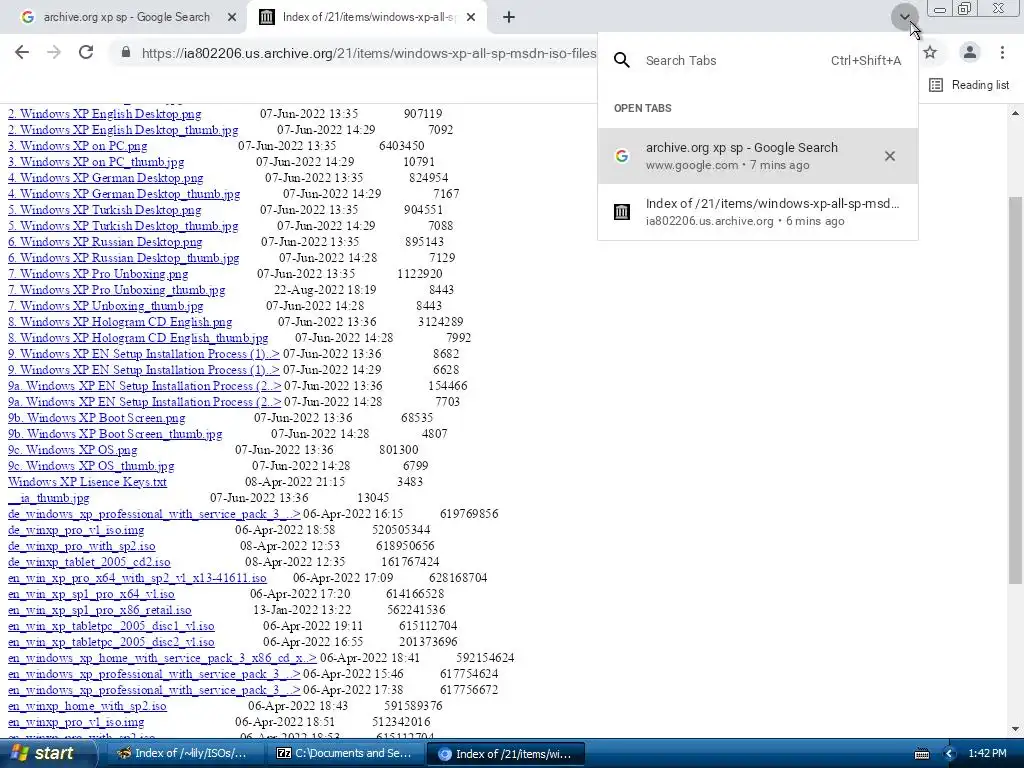Click the magnifier icon in Search Tabs
This screenshot has height=768, width=1024.
[622, 61]
